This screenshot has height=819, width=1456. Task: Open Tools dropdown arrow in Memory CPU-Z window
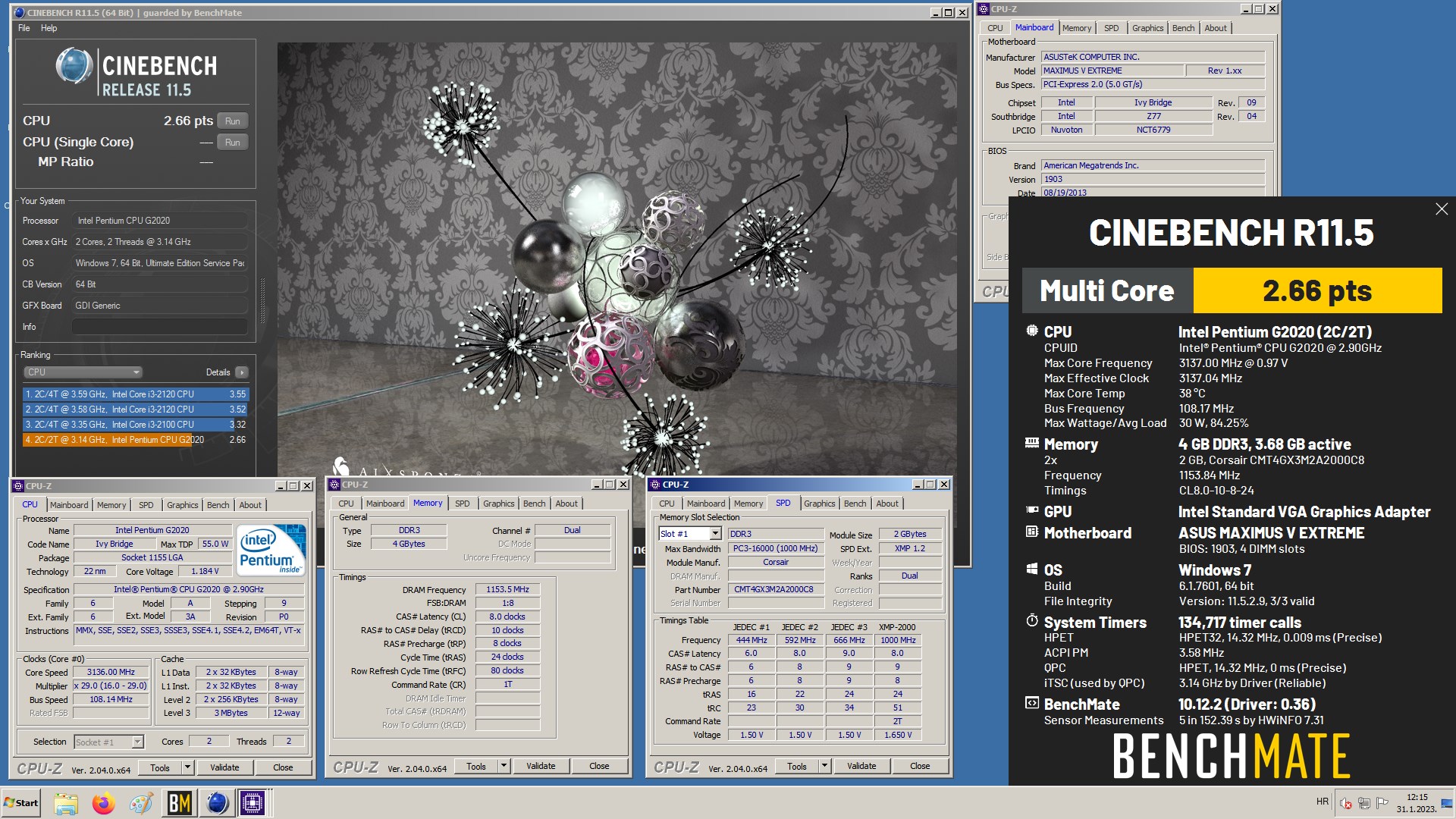tap(504, 766)
